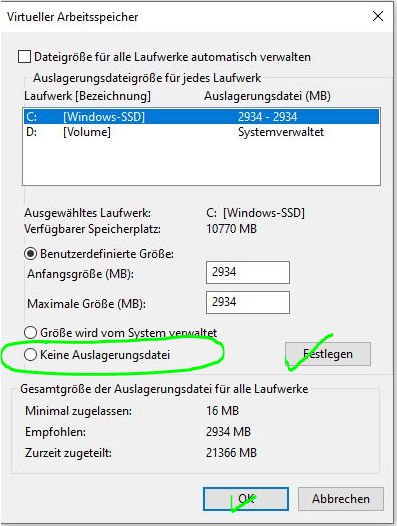Screen dimensions: 397x526
Task: Click the 2934 - 2934 size entry for C:
Action: point(267,117)
